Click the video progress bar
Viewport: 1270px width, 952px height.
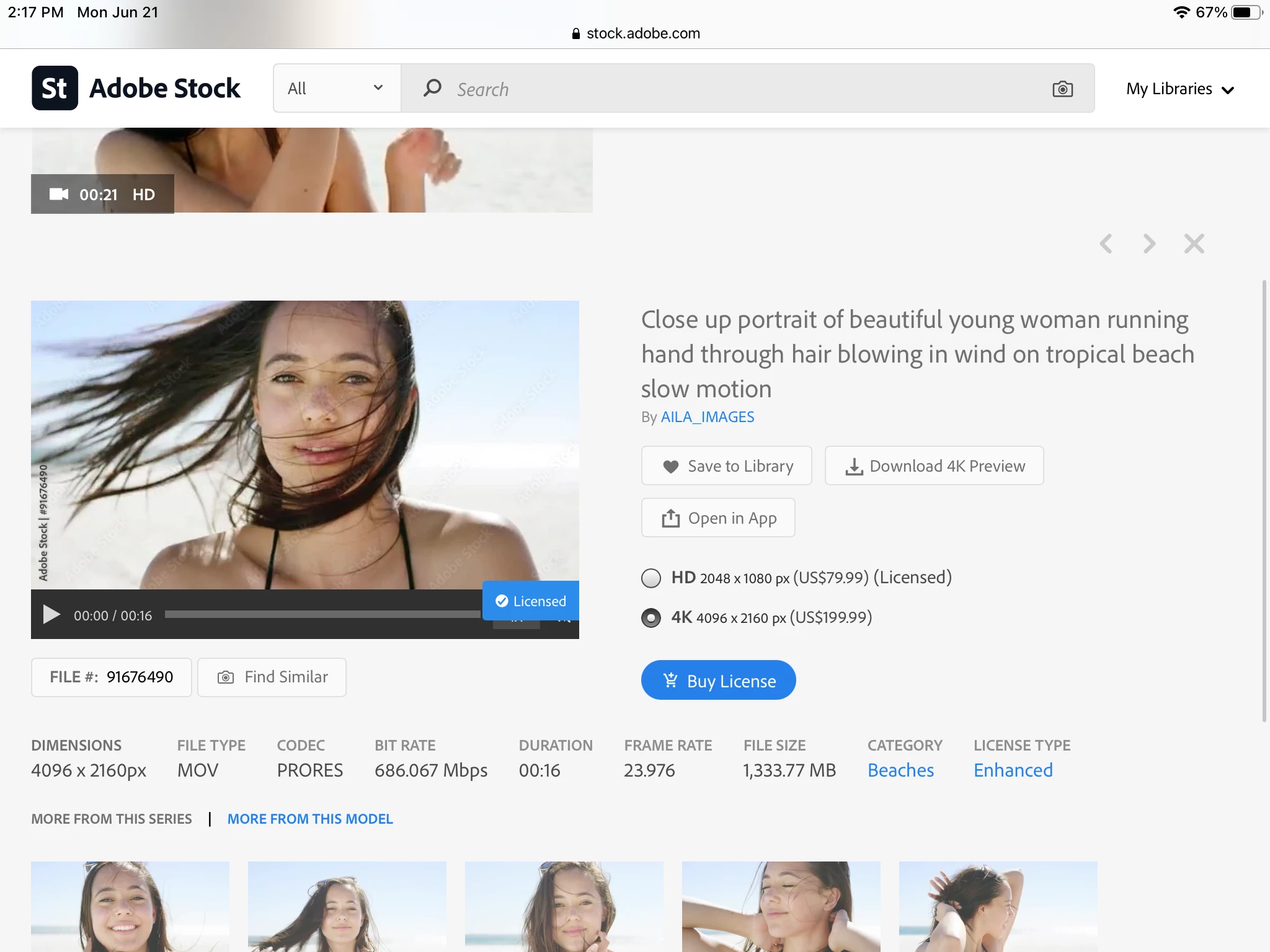point(322,614)
